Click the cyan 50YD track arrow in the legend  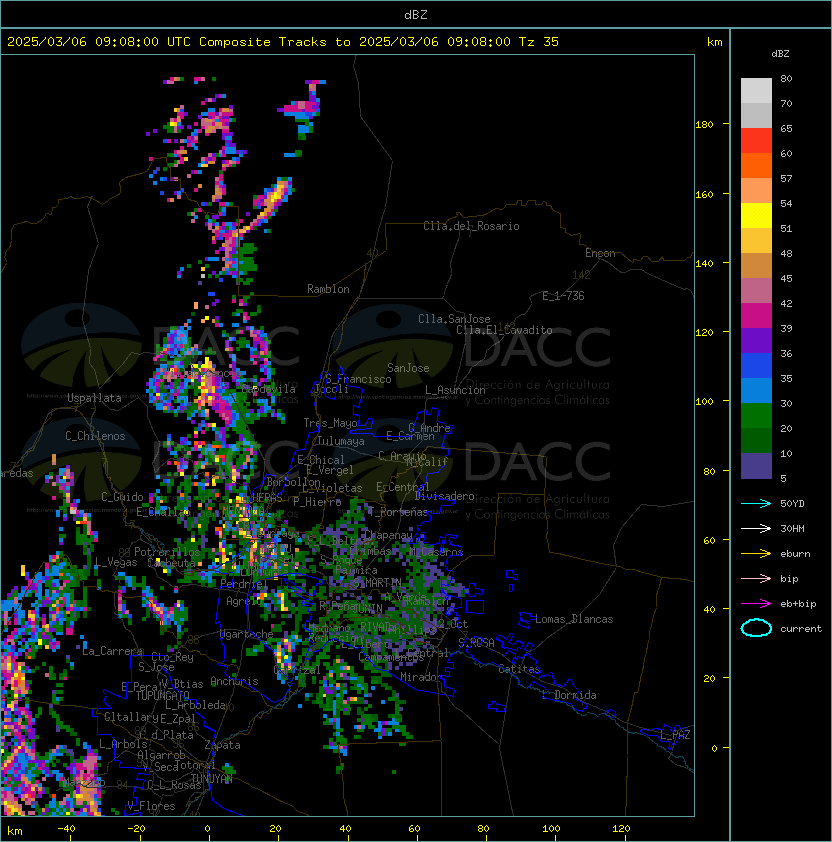(x=756, y=503)
